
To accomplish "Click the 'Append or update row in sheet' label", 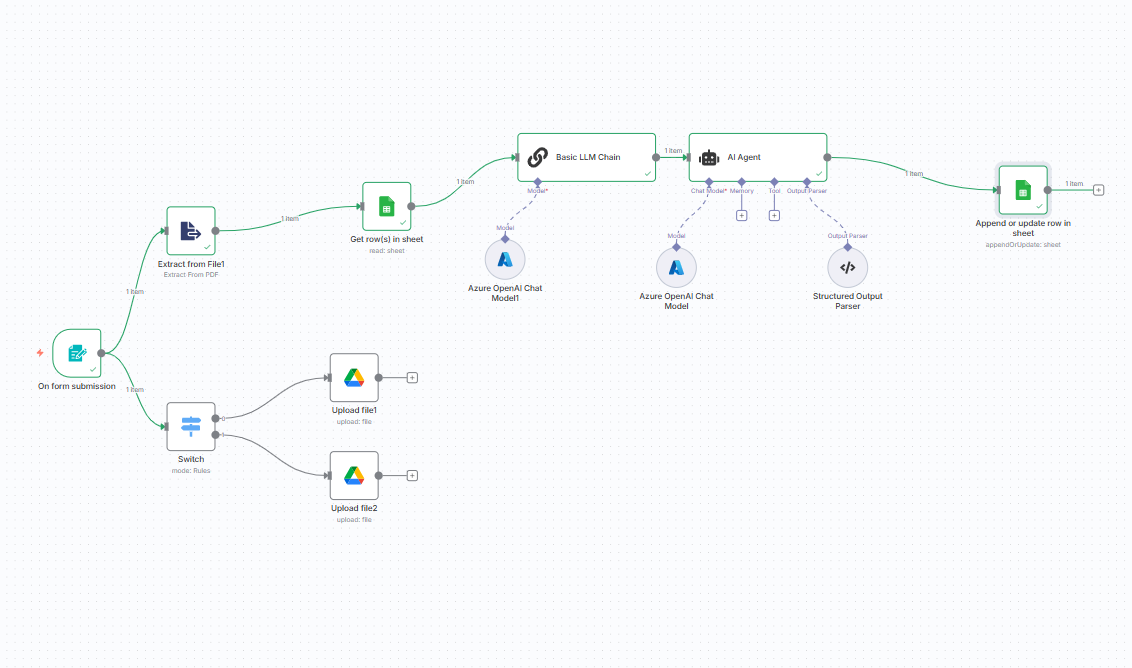I will [1022, 228].
